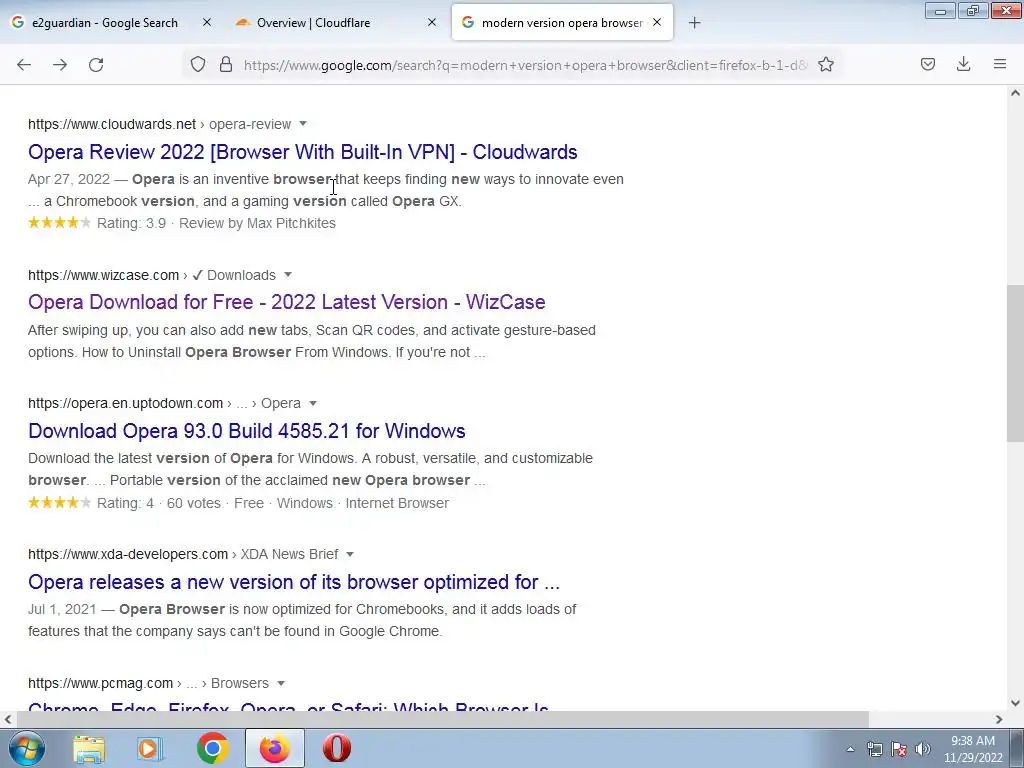Close the Overview Cloudflare tab
This screenshot has height=768, width=1024.
tap(432, 22)
